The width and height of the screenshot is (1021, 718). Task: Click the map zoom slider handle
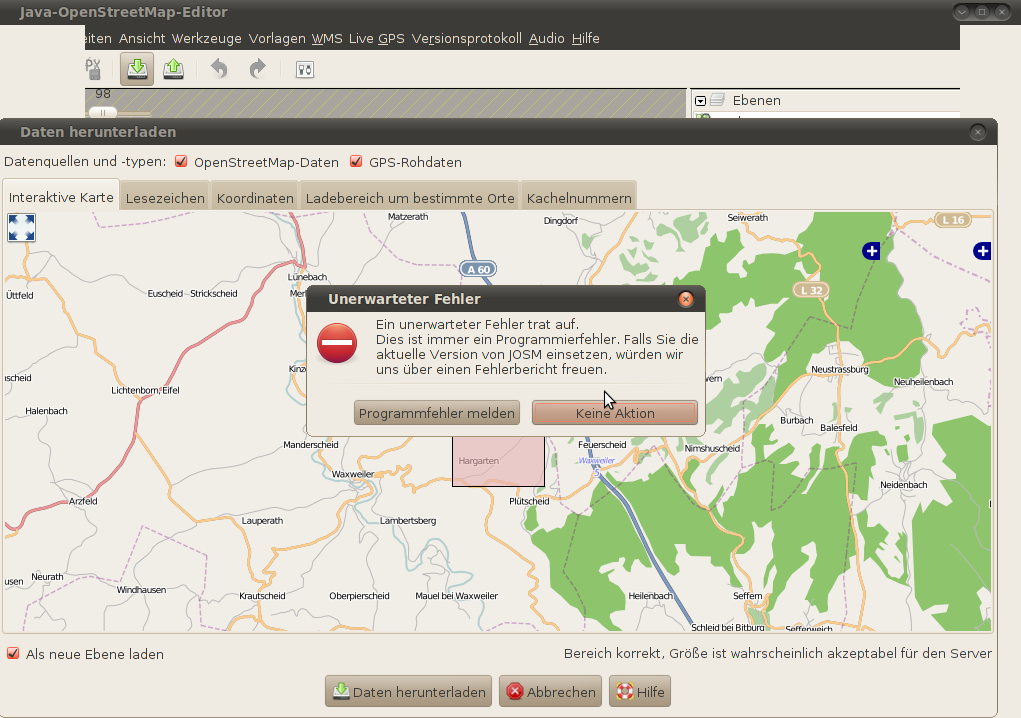click(102, 112)
